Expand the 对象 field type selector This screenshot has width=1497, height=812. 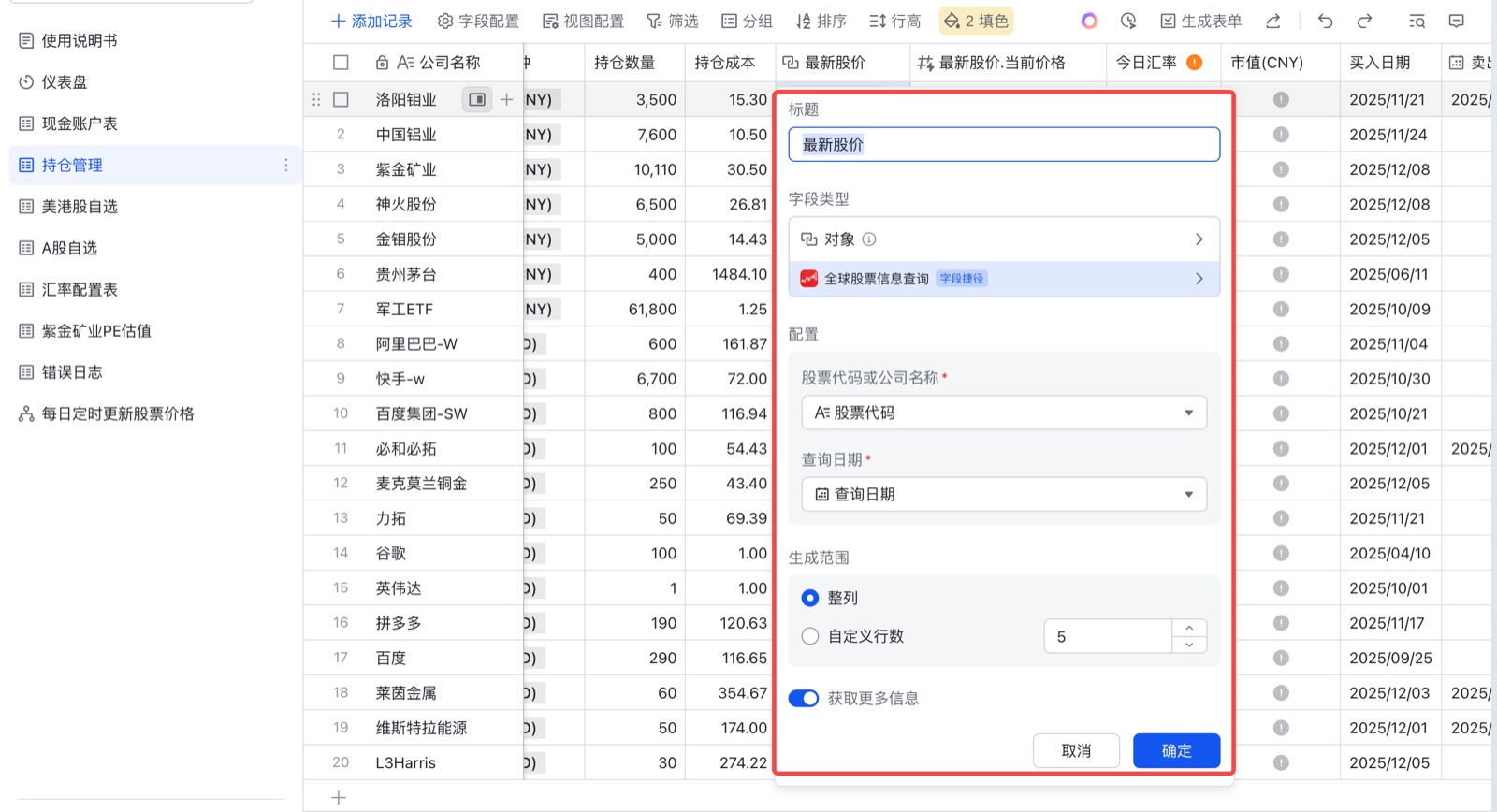pyautogui.click(x=1004, y=239)
